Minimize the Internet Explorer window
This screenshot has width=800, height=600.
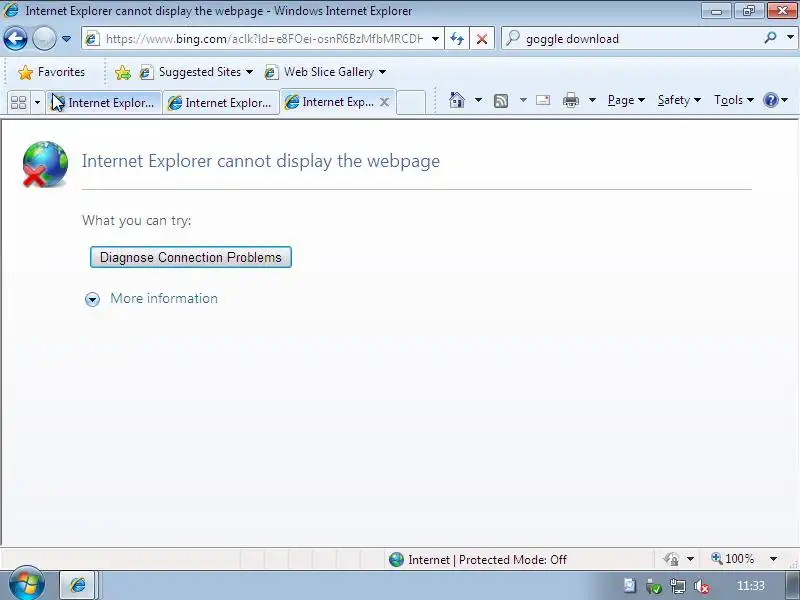click(x=716, y=10)
